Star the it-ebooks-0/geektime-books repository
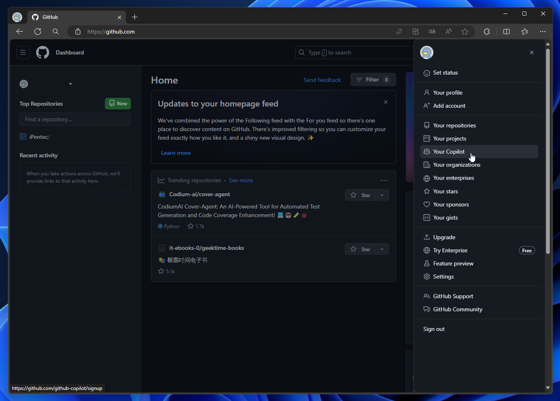Viewport: 560px width, 401px height. click(x=360, y=249)
